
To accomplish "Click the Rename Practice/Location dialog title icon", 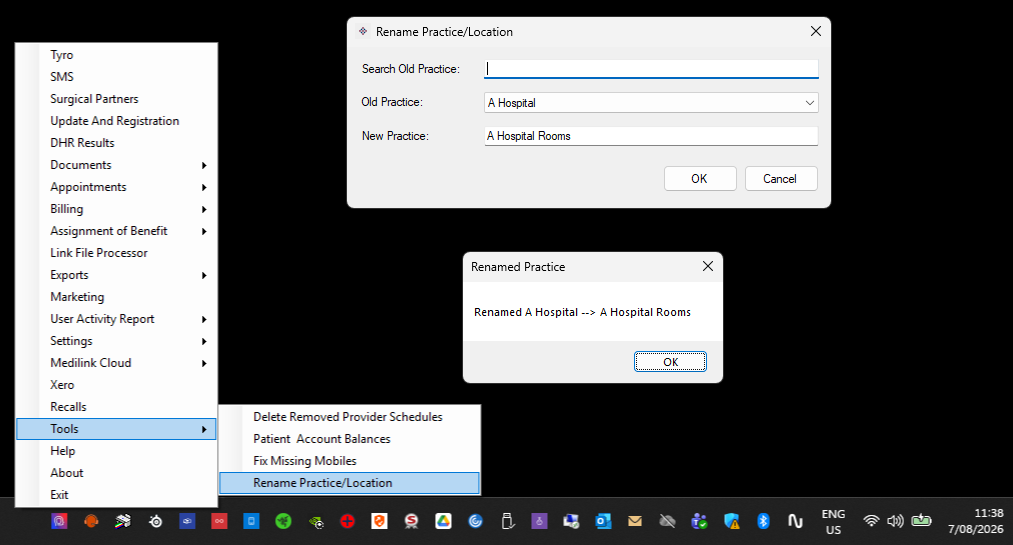I will point(363,31).
